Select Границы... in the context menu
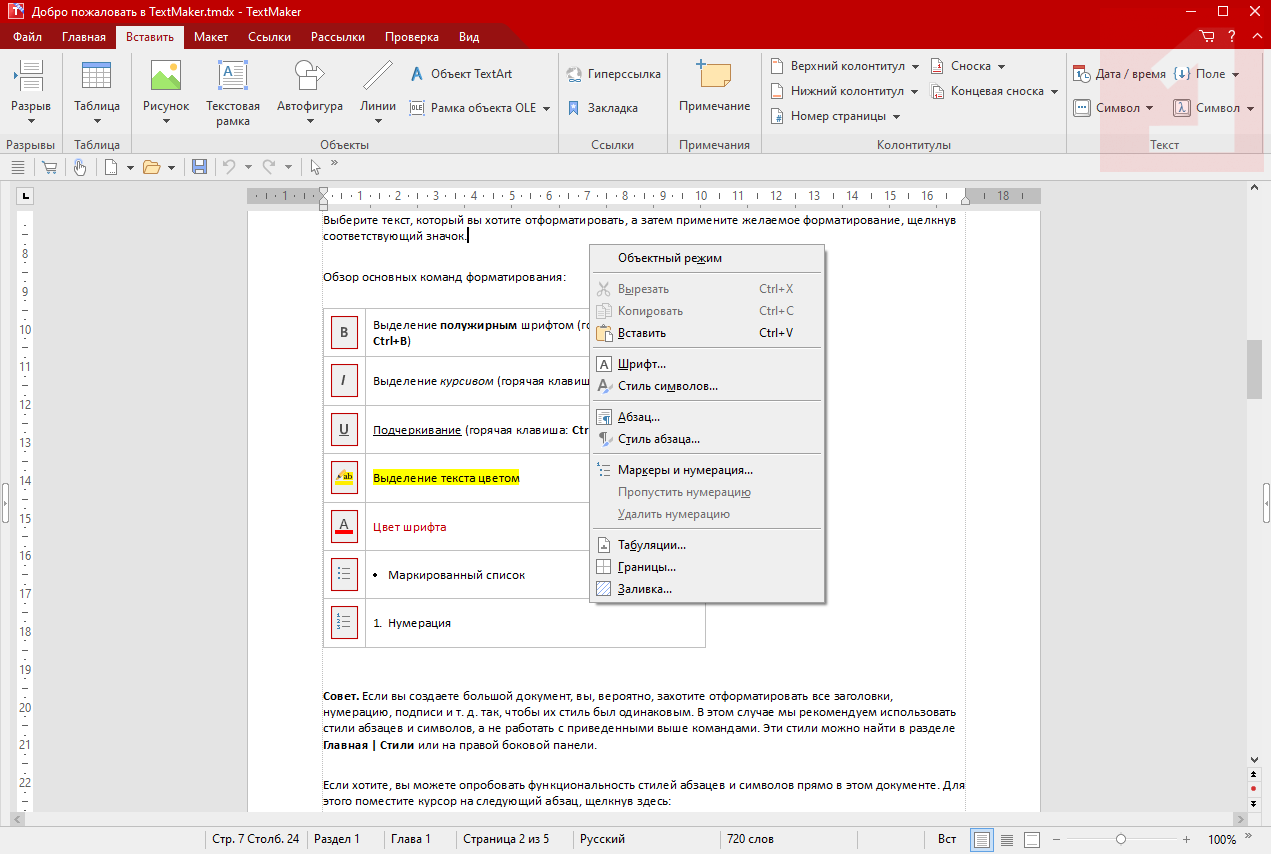Screen dimensions: 1271x854 pos(646,567)
